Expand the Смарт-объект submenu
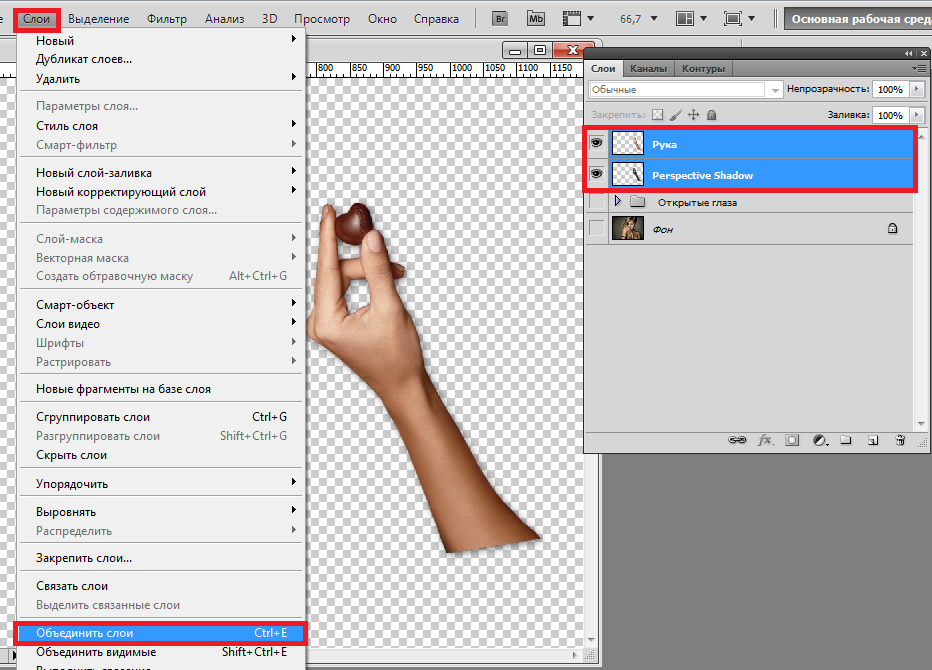 tap(162, 304)
